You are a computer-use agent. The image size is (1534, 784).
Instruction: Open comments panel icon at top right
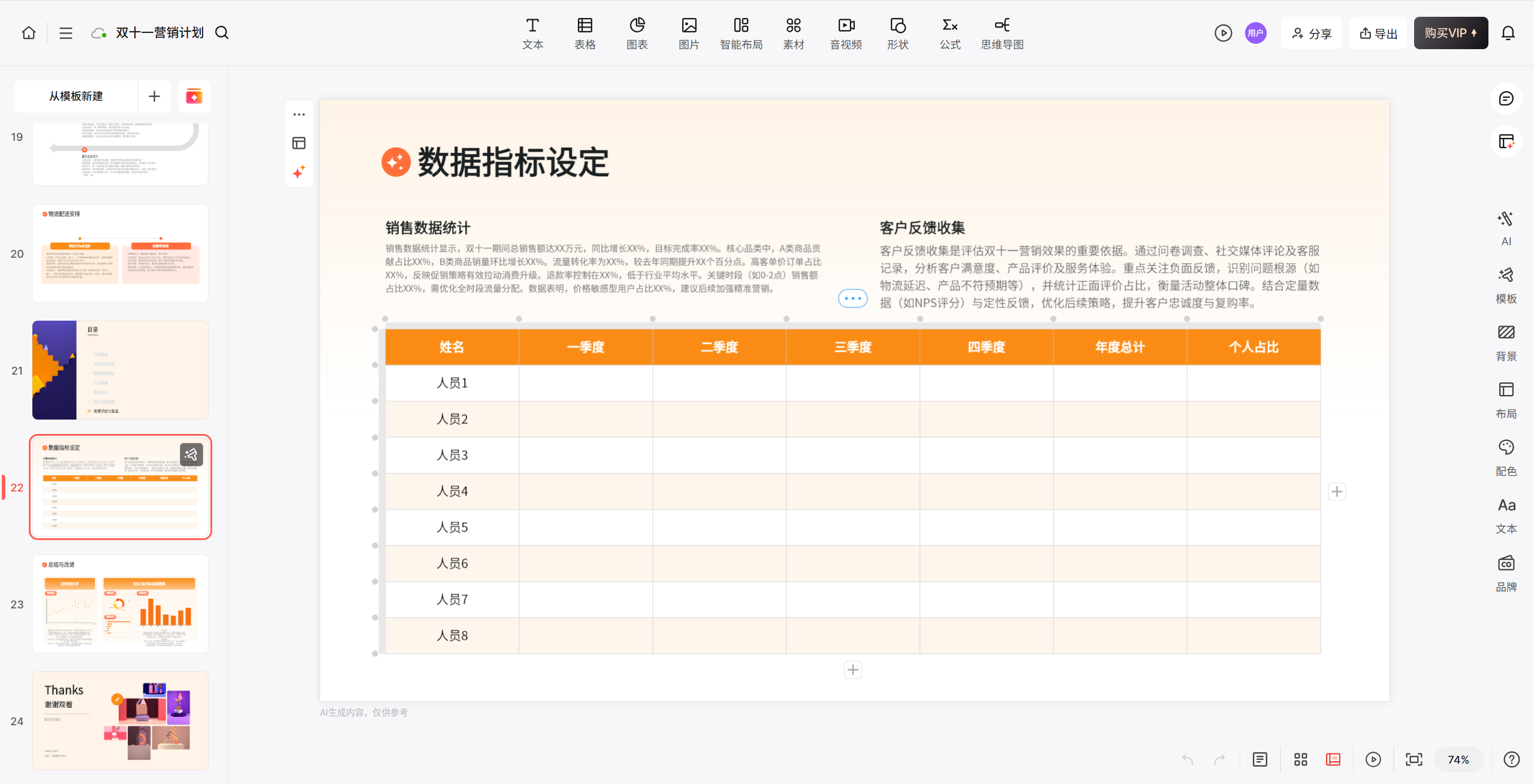coord(1506,99)
